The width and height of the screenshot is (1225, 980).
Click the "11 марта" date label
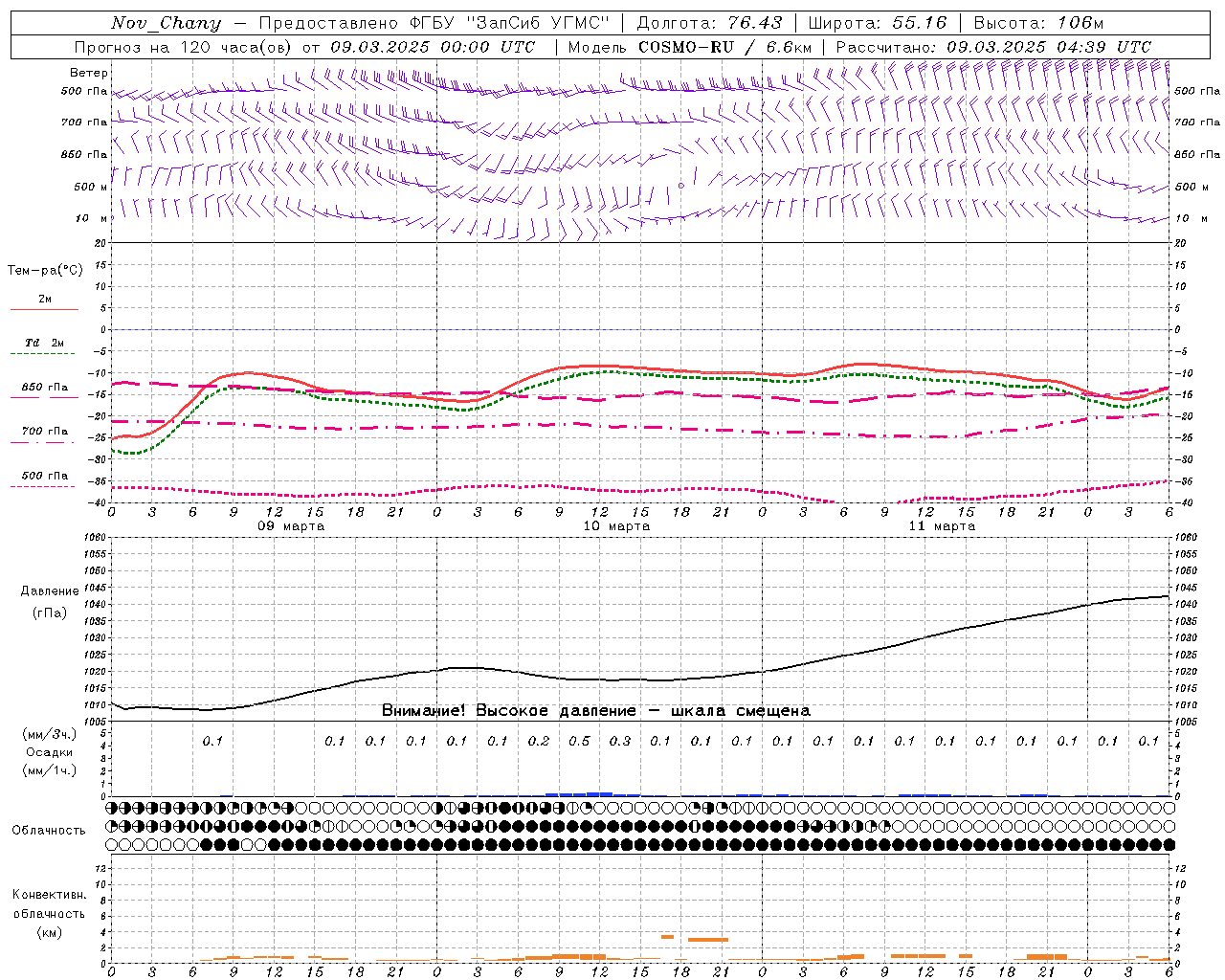coord(943,526)
